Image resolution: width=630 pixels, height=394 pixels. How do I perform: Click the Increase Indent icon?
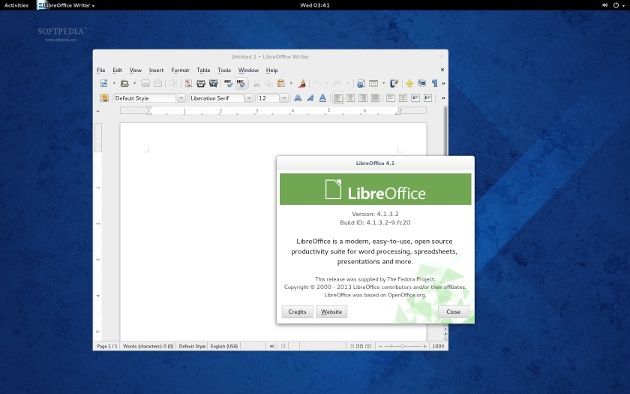428,98
